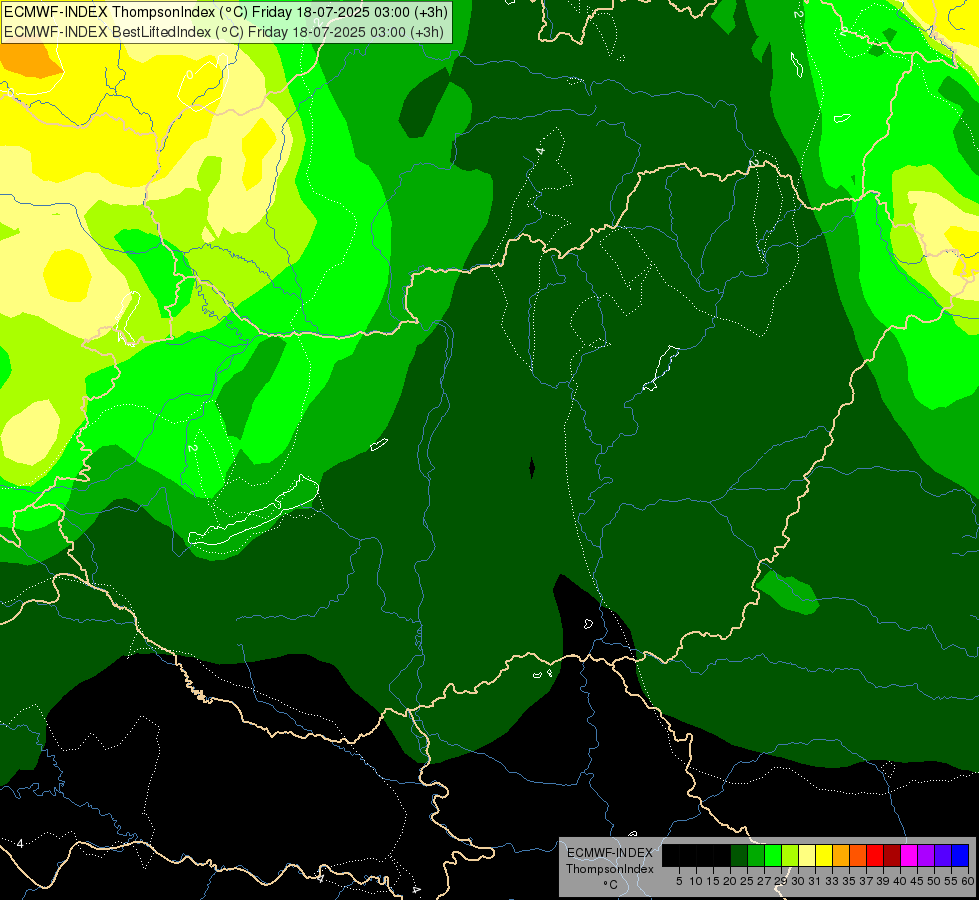Click the legend tick label 20
The image size is (979, 900).
tap(730, 881)
